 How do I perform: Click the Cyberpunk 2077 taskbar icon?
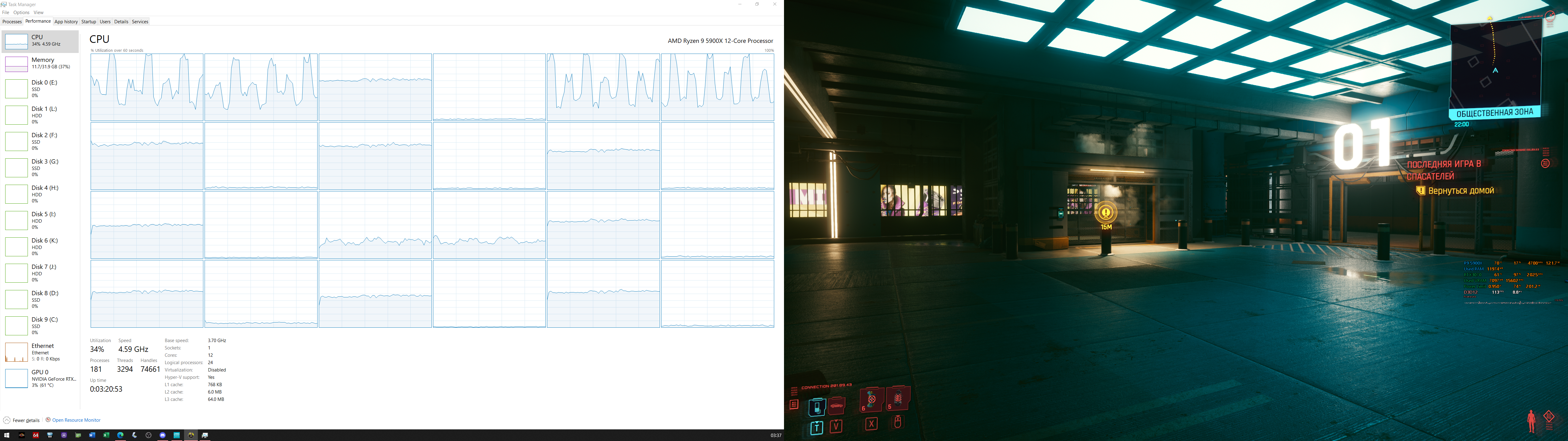191,435
